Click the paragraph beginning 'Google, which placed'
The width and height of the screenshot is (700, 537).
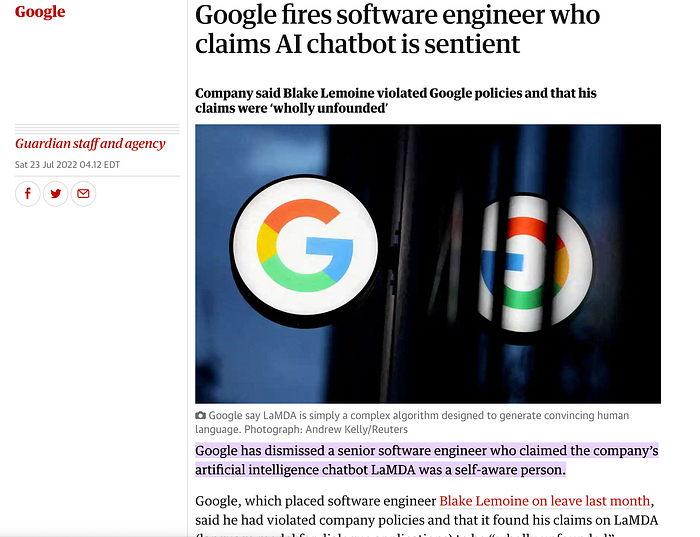coord(427,515)
